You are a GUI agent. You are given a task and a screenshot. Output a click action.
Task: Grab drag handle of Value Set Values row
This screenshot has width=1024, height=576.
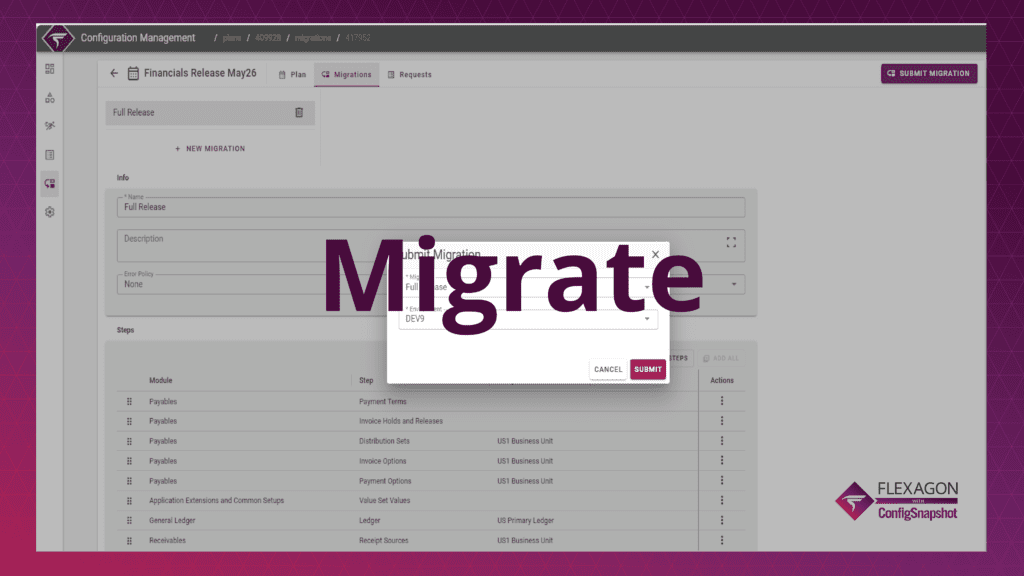(x=129, y=501)
